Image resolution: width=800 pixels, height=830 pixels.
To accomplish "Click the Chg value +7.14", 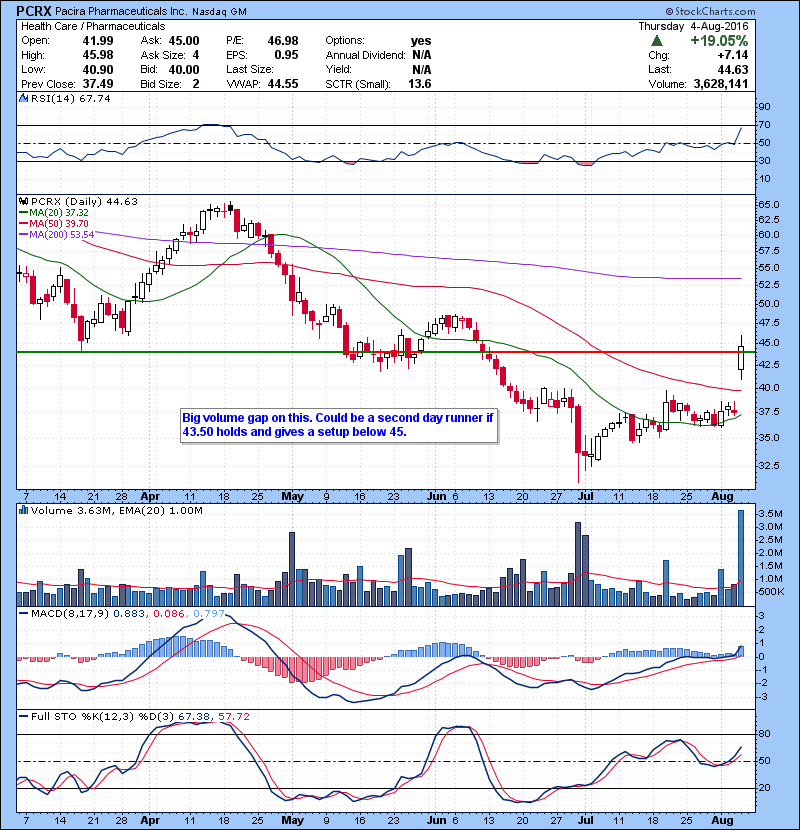I will pos(732,55).
